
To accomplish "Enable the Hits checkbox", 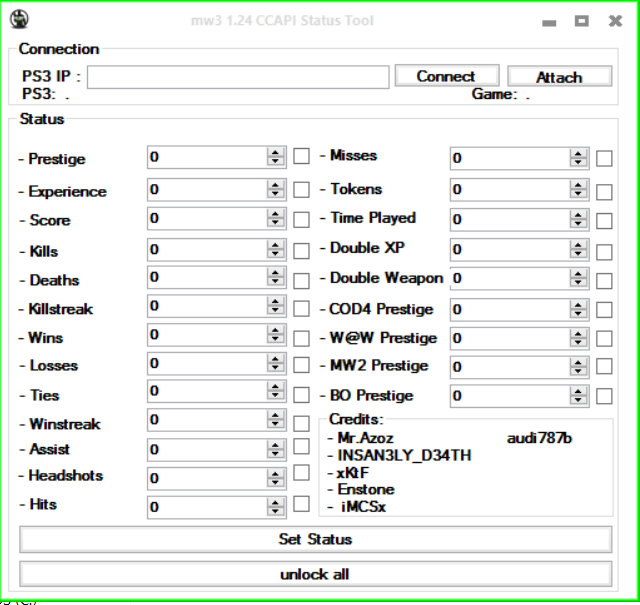I will [x=301, y=504].
